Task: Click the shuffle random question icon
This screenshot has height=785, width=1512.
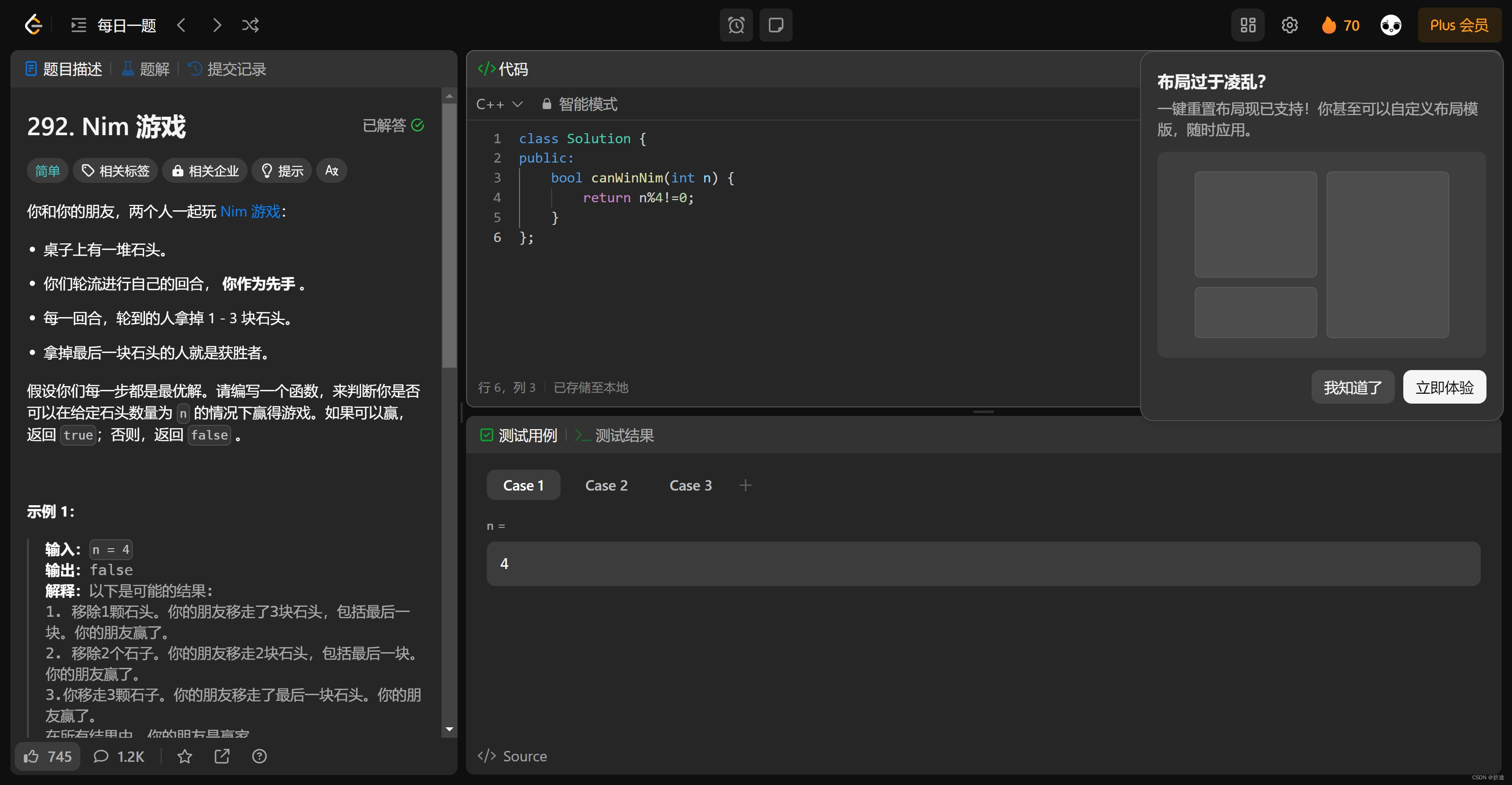Action: [x=251, y=25]
